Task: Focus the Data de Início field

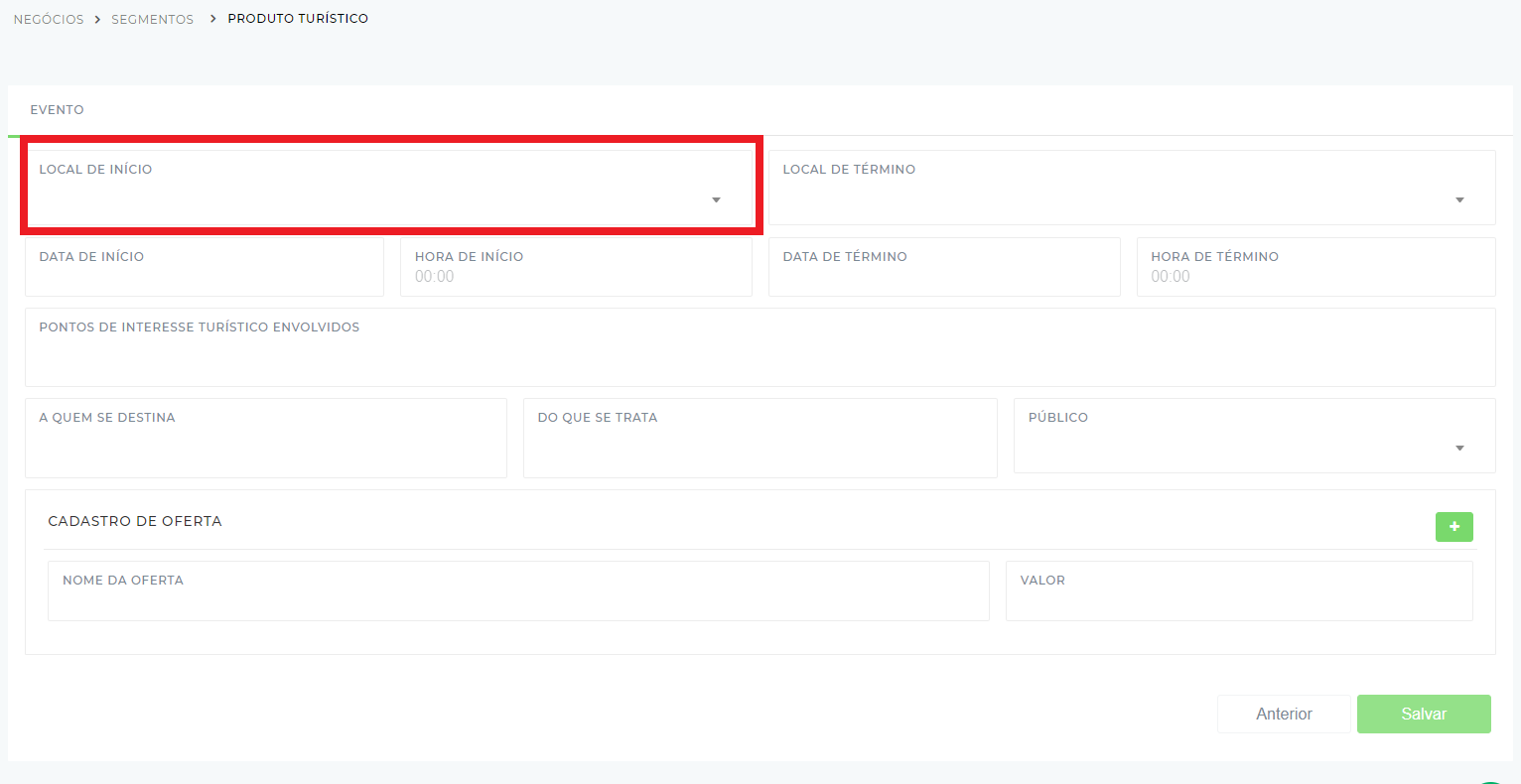Action: coord(205,267)
